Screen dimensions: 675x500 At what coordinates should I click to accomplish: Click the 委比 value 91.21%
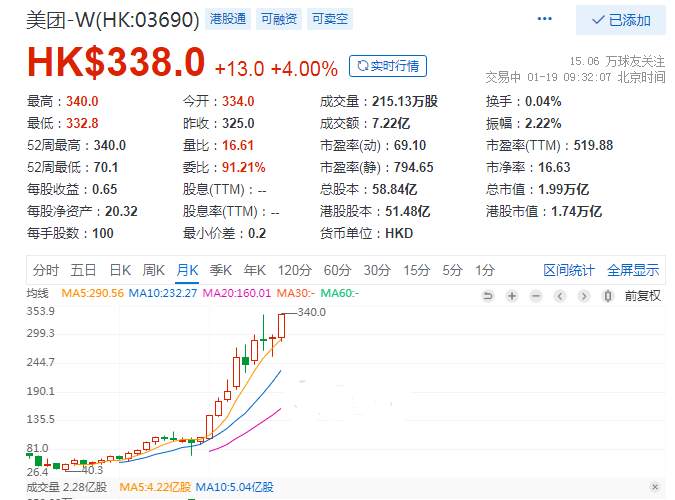(244, 167)
